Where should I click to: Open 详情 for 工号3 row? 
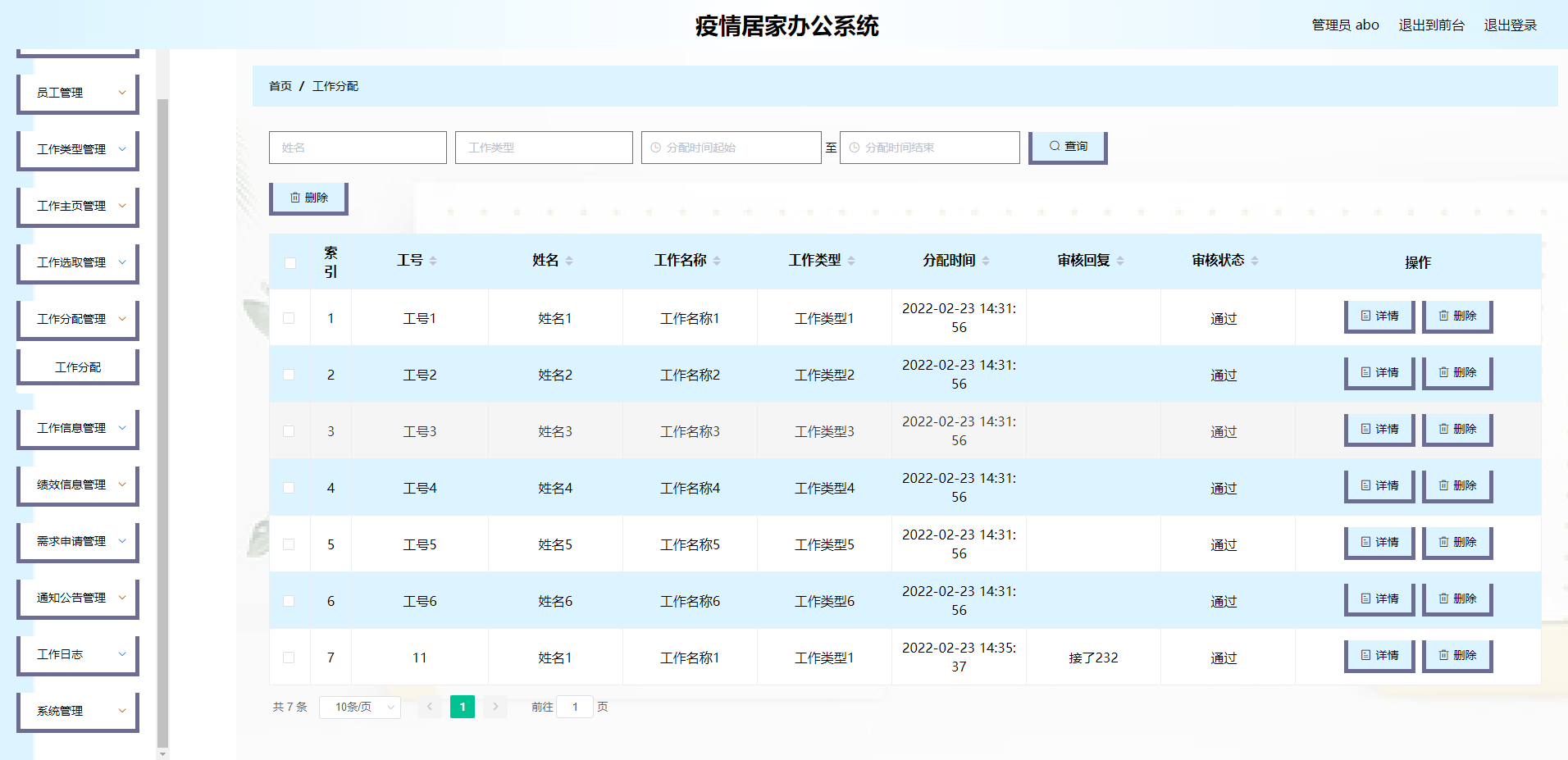[1379, 430]
